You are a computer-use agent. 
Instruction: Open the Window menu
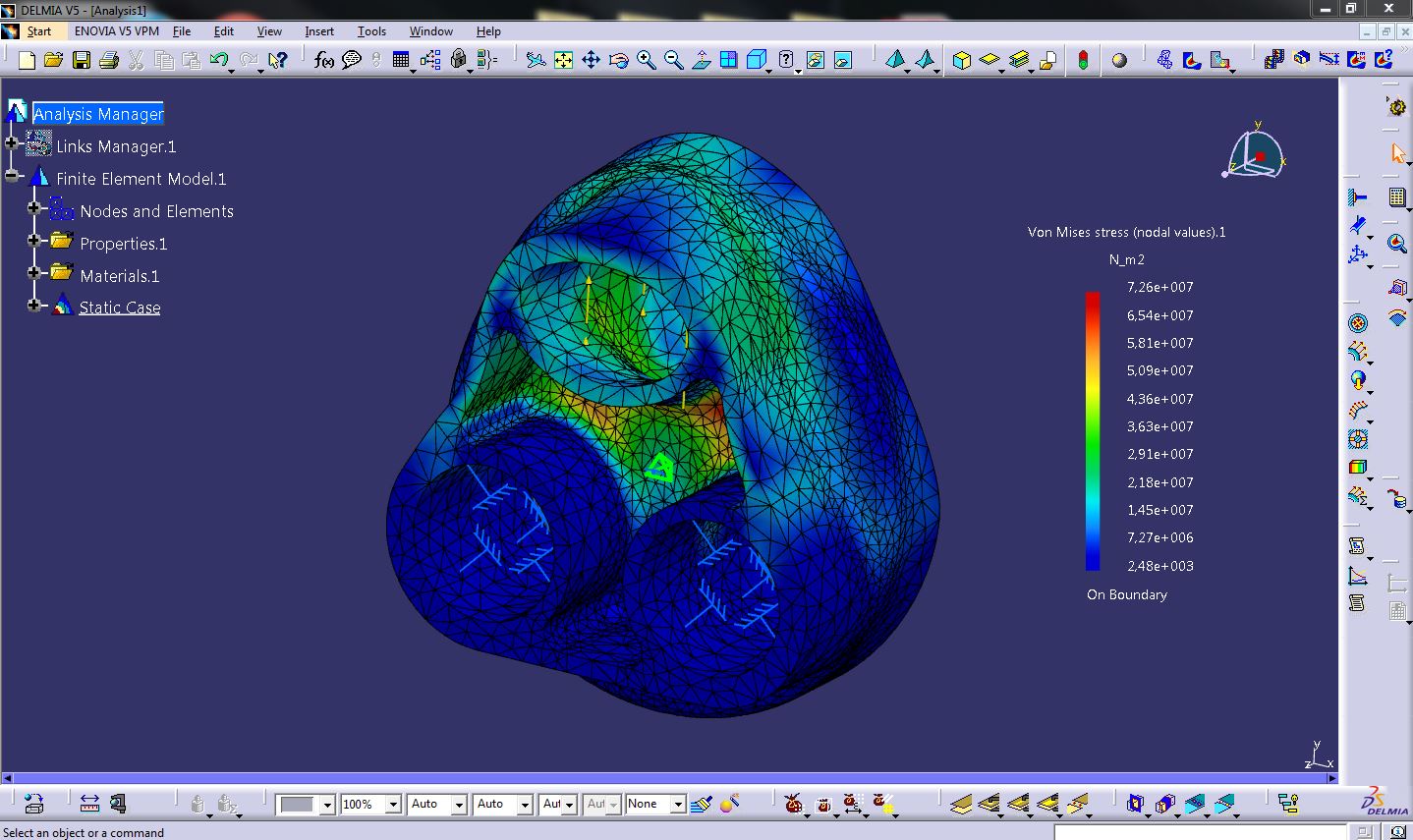431,31
